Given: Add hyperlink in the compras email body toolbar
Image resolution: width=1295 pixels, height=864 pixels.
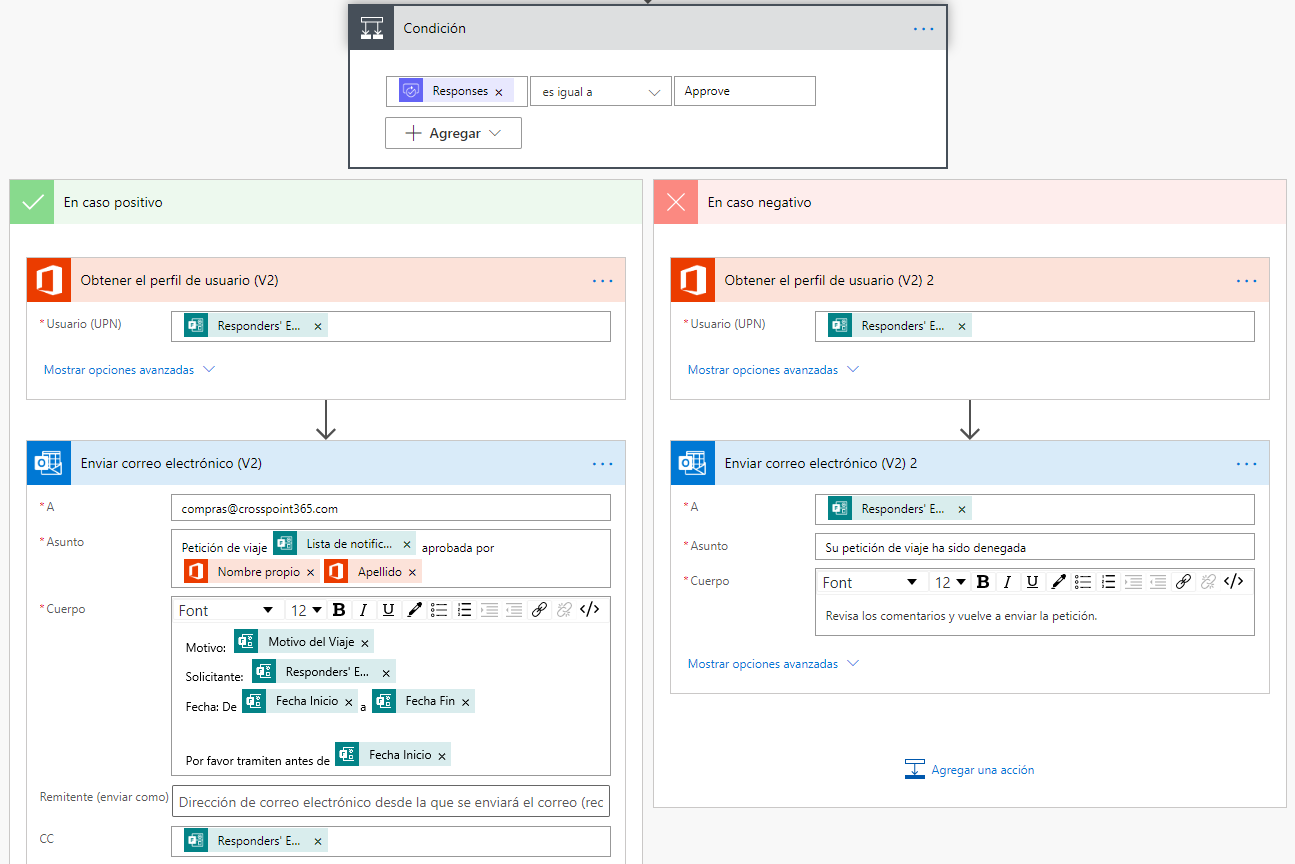Looking at the screenshot, I should pos(539,610).
